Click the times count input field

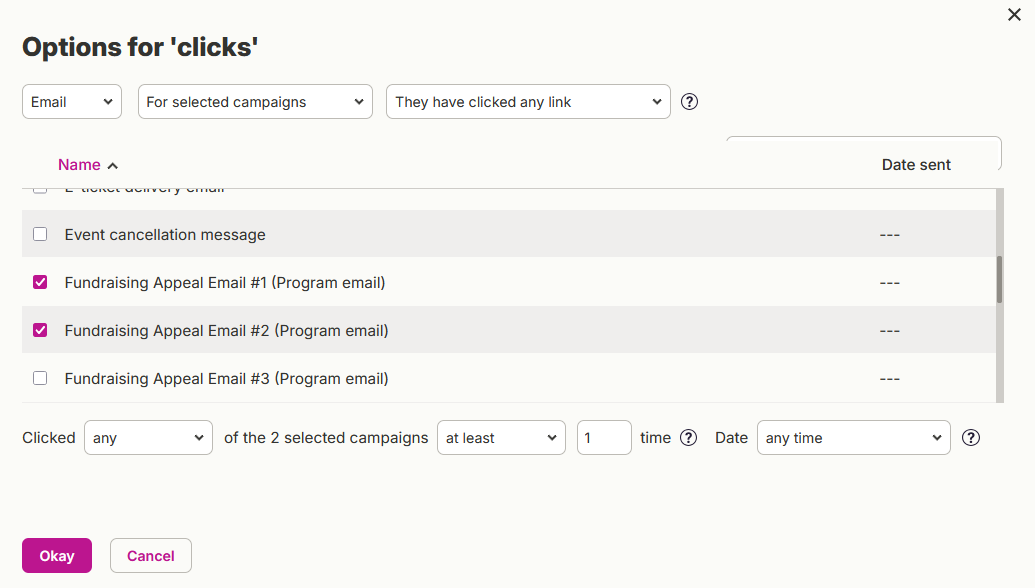(604, 438)
